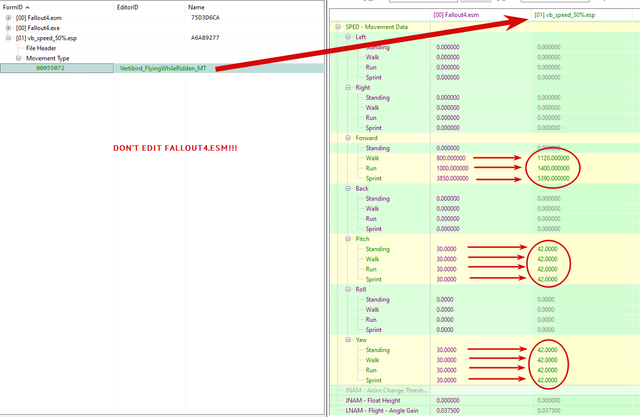Select the Fallout4.esm Forward Run value 1000.000000
Image resolution: width=640 pixels, height=417 pixels.
452,168
